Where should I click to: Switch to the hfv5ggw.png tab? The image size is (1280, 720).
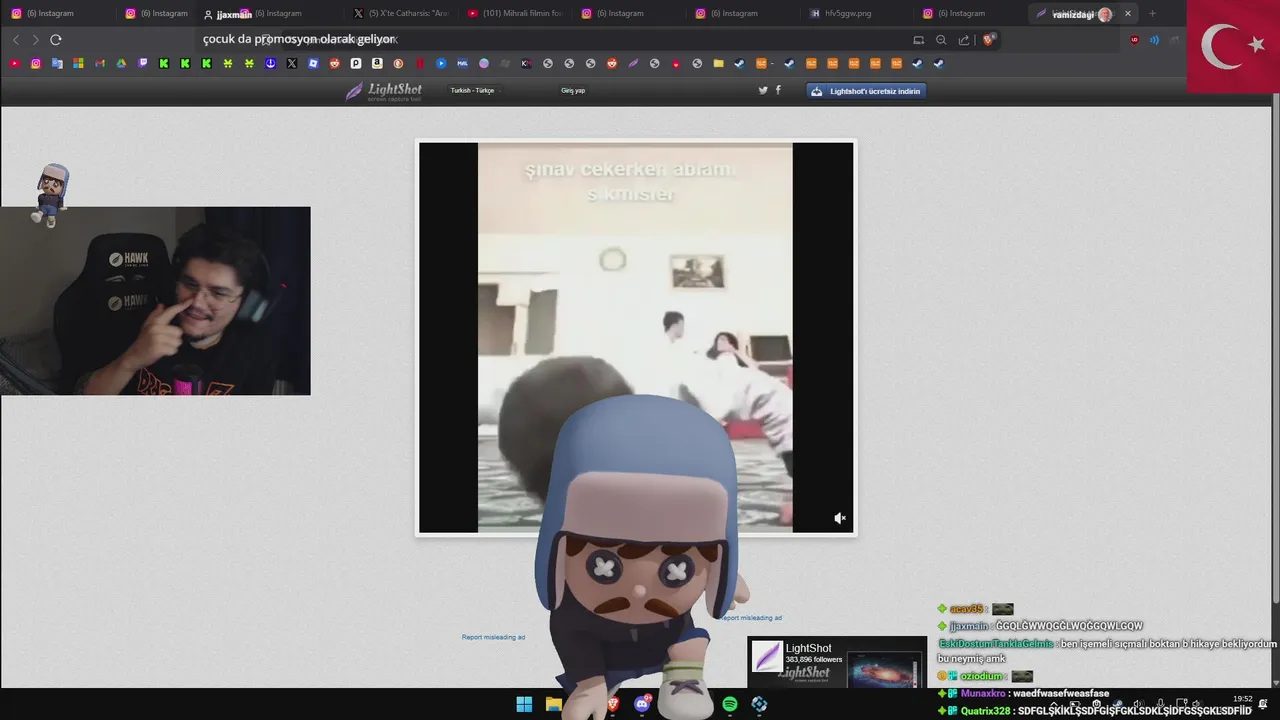click(857, 13)
